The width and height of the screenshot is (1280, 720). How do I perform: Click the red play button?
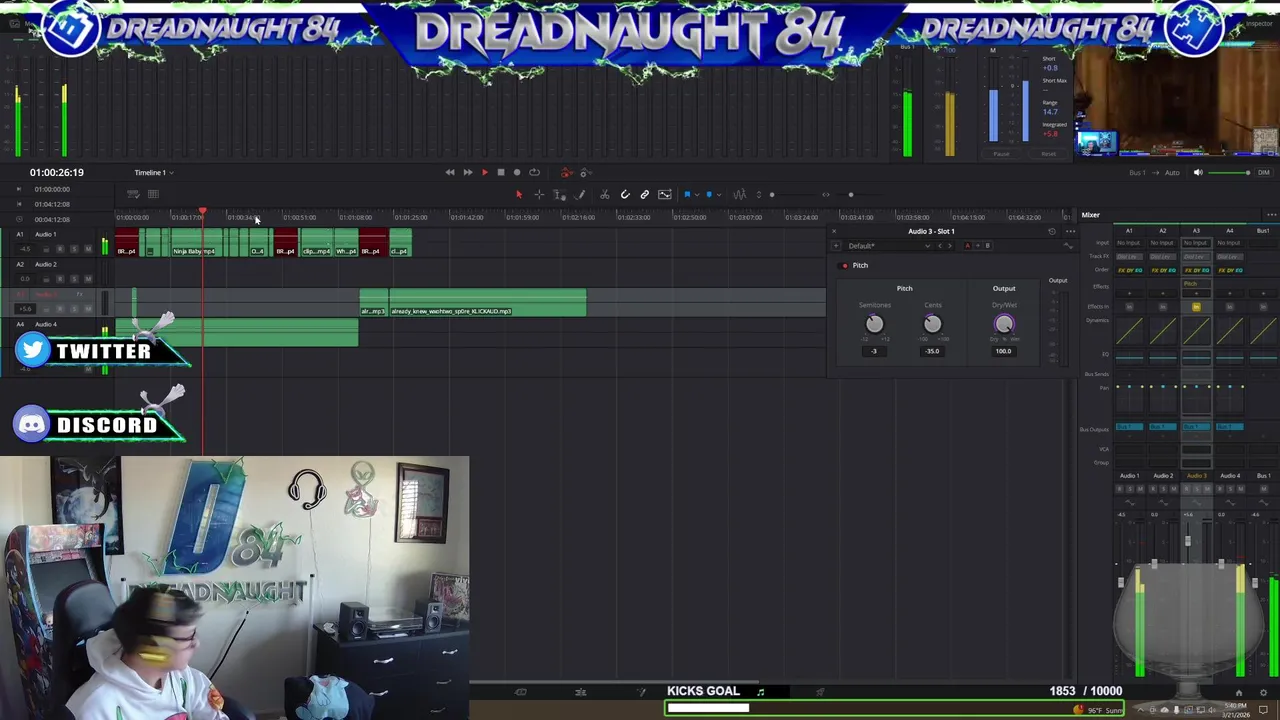(485, 172)
